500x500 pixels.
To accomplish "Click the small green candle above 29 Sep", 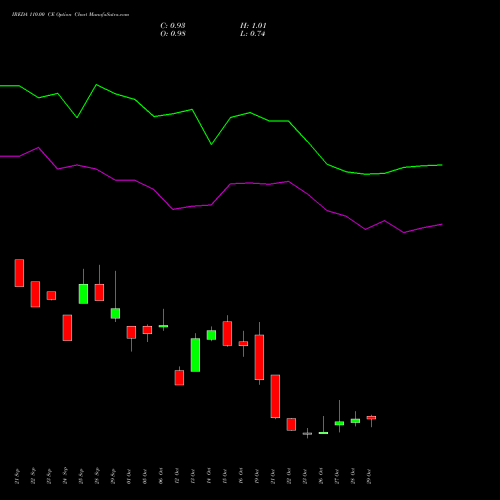I will pyautogui.click(x=115, y=313).
